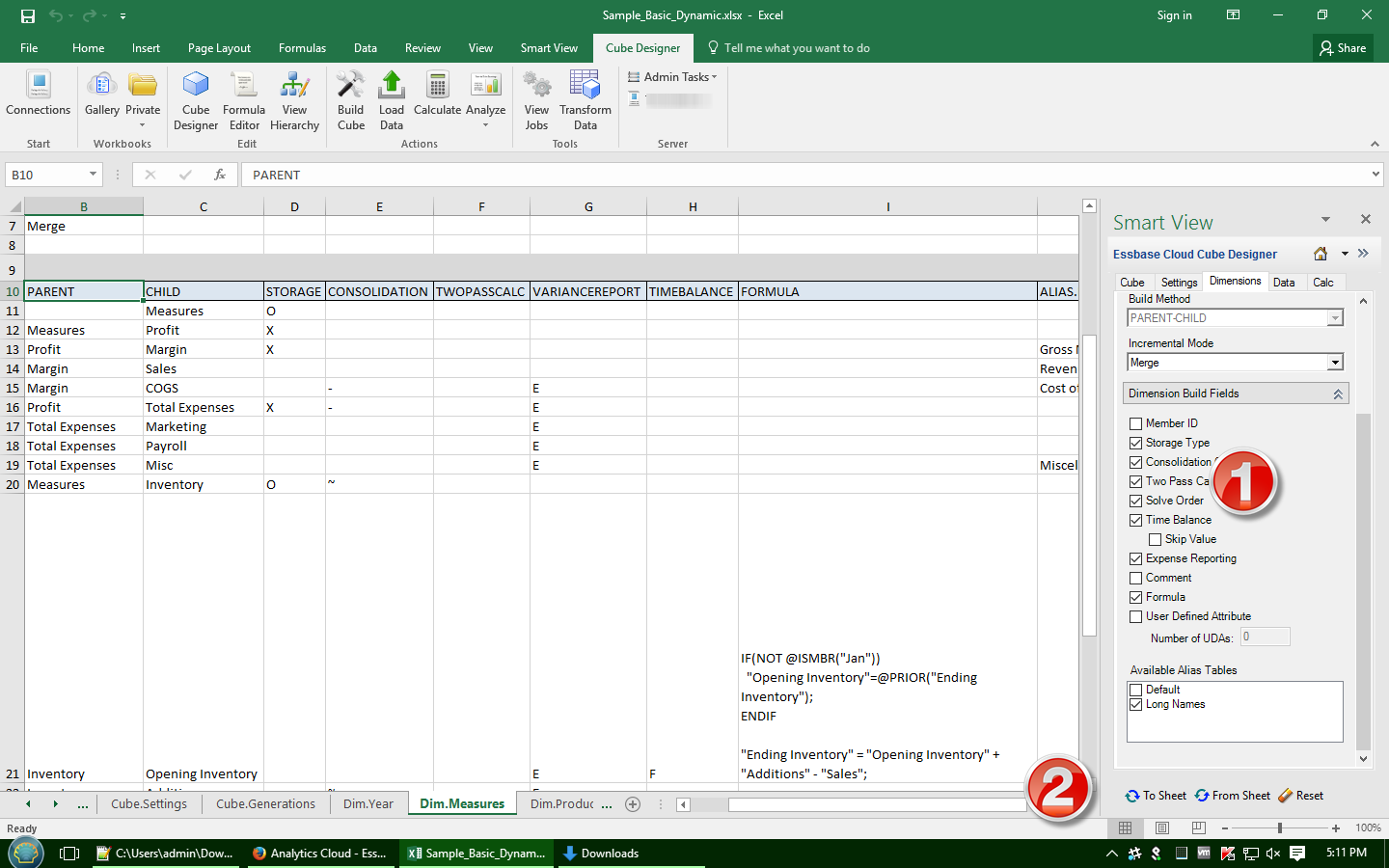
Task: Click Reset in the designer panel
Action: pyautogui.click(x=1300, y=796)
